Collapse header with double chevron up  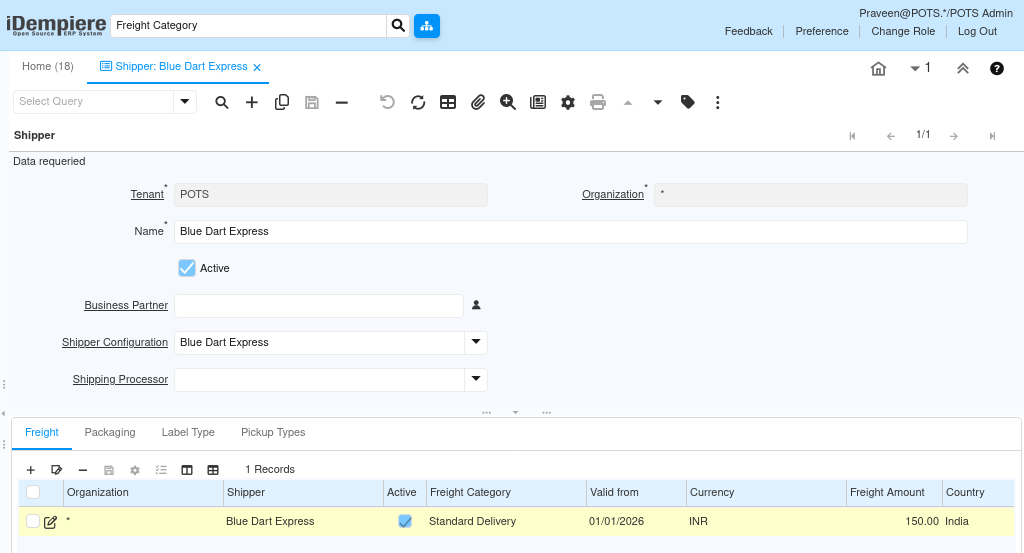963,69
